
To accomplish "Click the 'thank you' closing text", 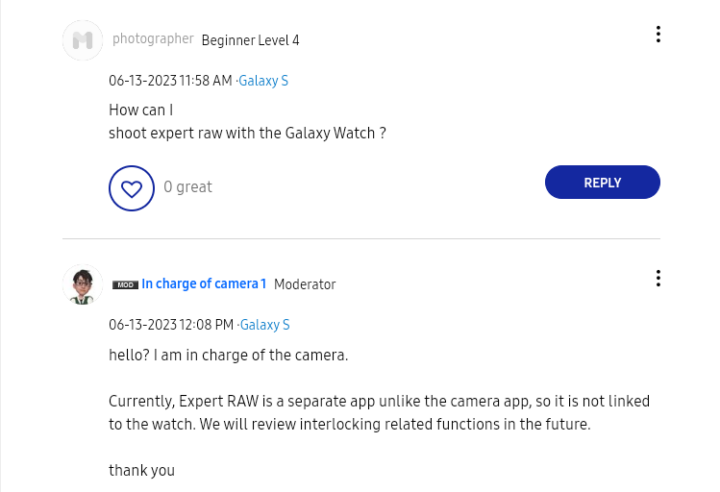I will (142, 470).
